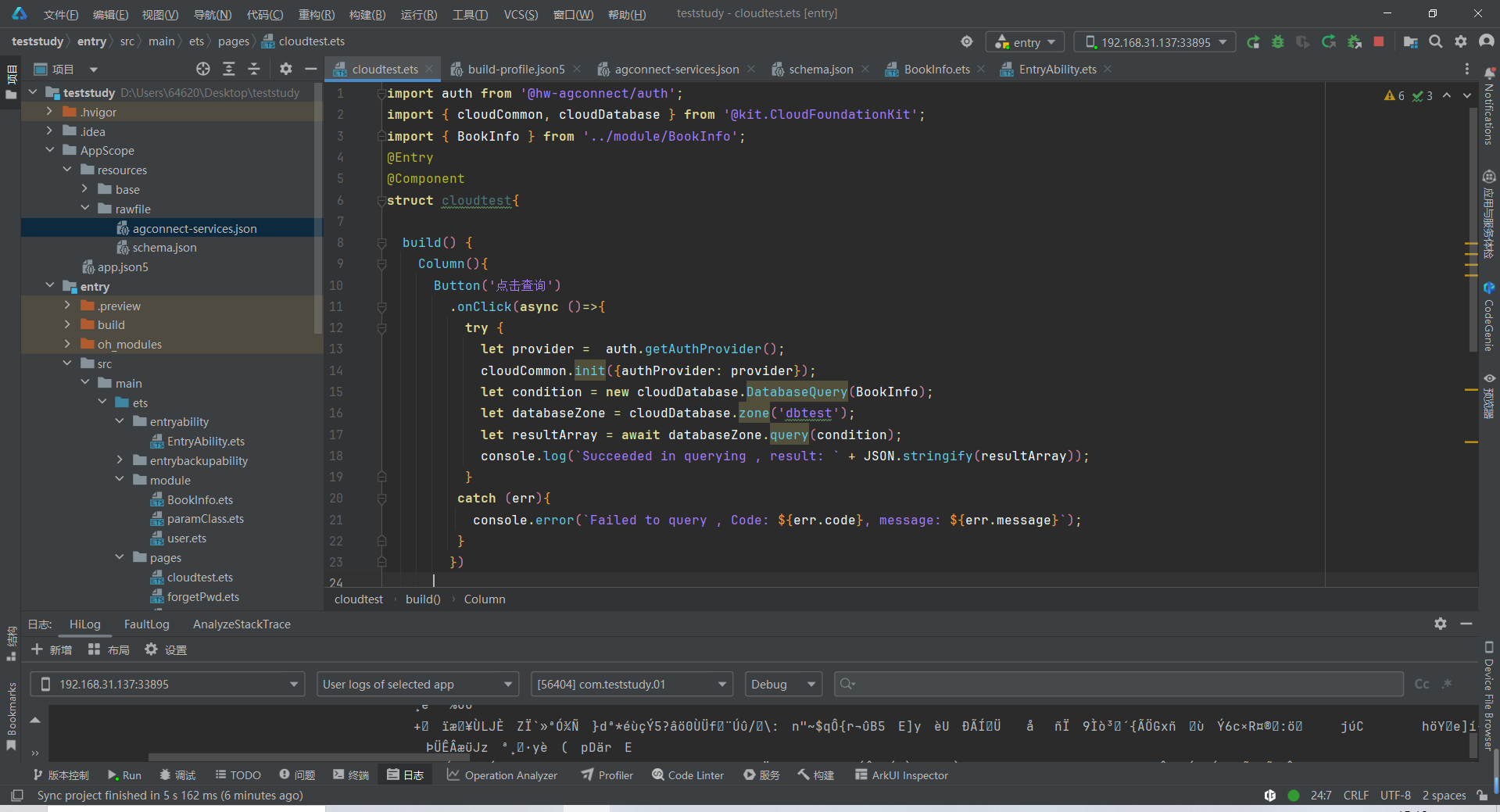Open the Notifications bell on right sidebar
The height and width of the screenshot is (812, 1500).
click(x=1488, y=107)
